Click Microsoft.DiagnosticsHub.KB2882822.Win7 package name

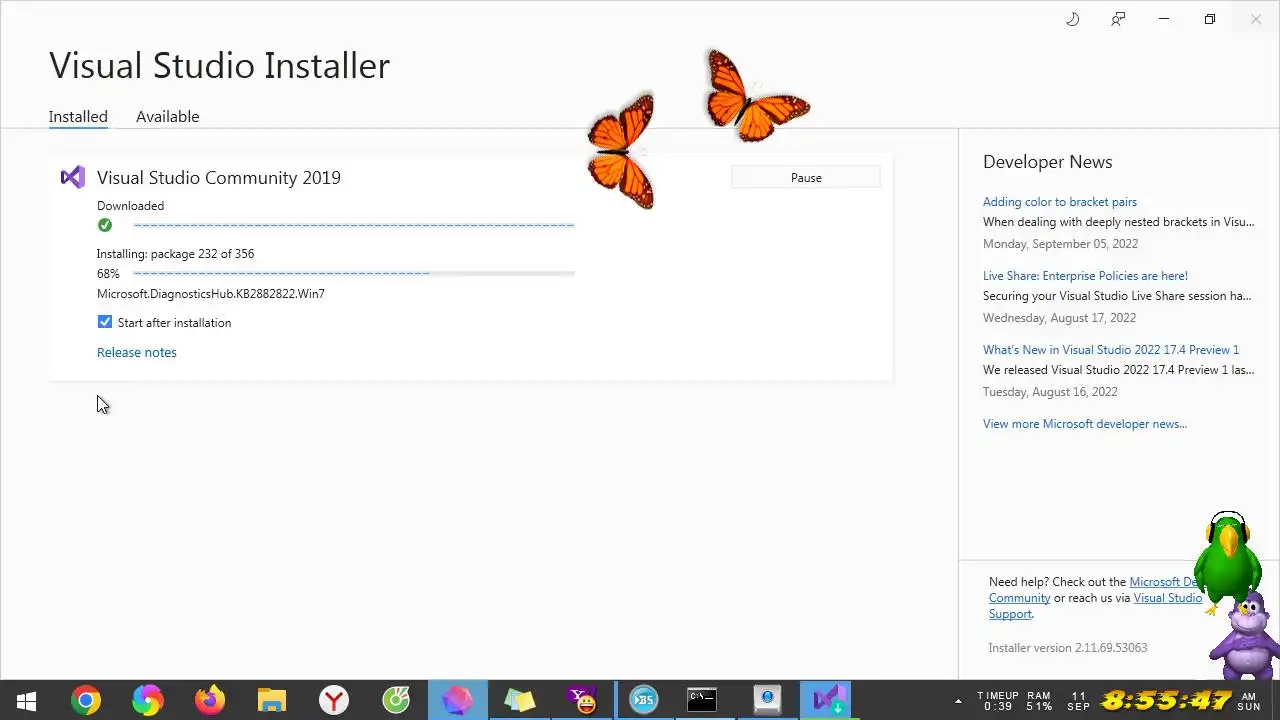pyautogui.click(x=211, y=294)
